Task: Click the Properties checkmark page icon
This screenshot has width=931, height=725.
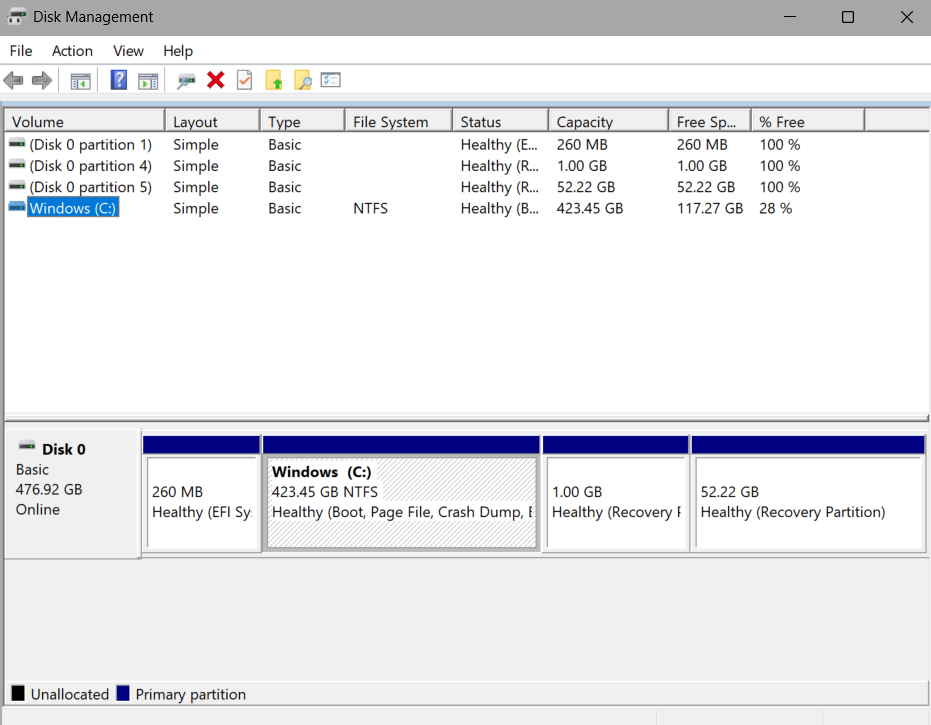Action: 245,80
